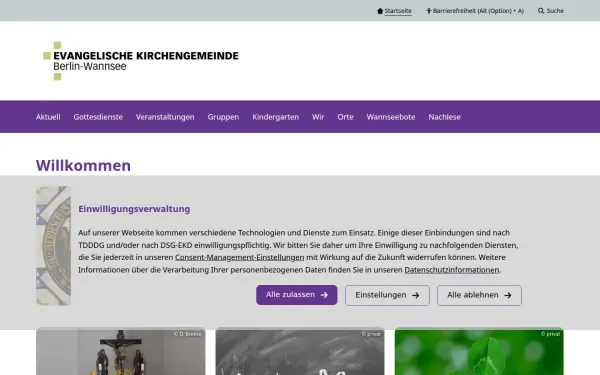Reject all with Alle ablehnen
Viewport: 600px width, 375px height.
point(479,295)
